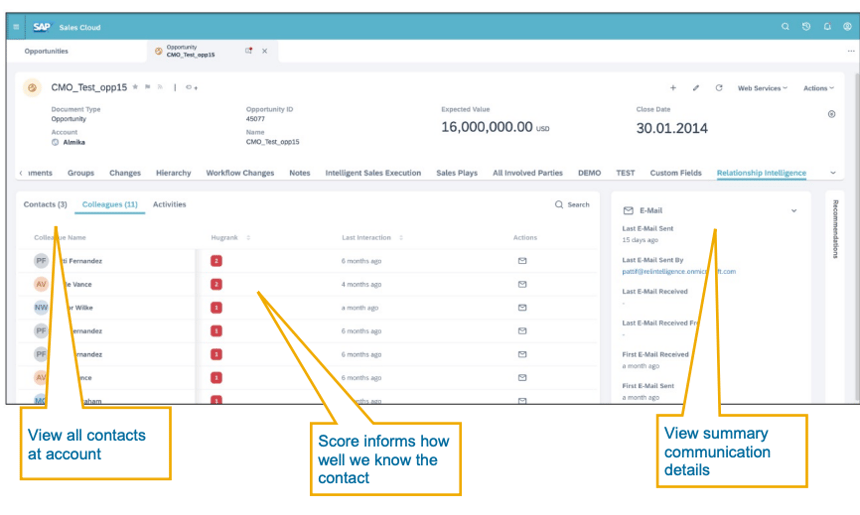Viewport: 860px width, 515px height.
Task: Select the Colleagues (11) tab
Action: point(110,204)
